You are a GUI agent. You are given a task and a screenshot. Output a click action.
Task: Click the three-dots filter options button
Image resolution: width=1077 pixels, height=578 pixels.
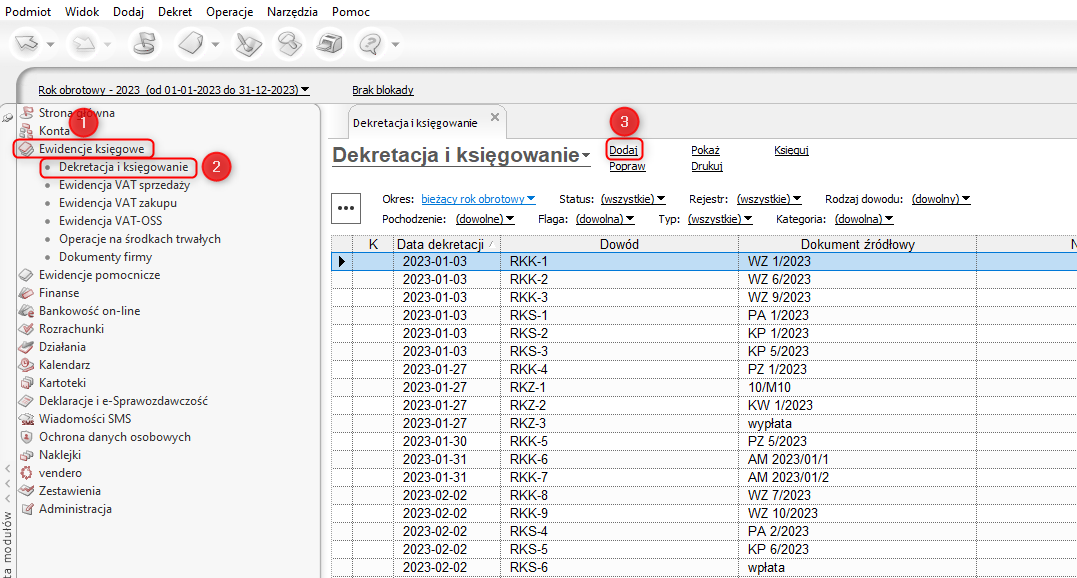346,208
